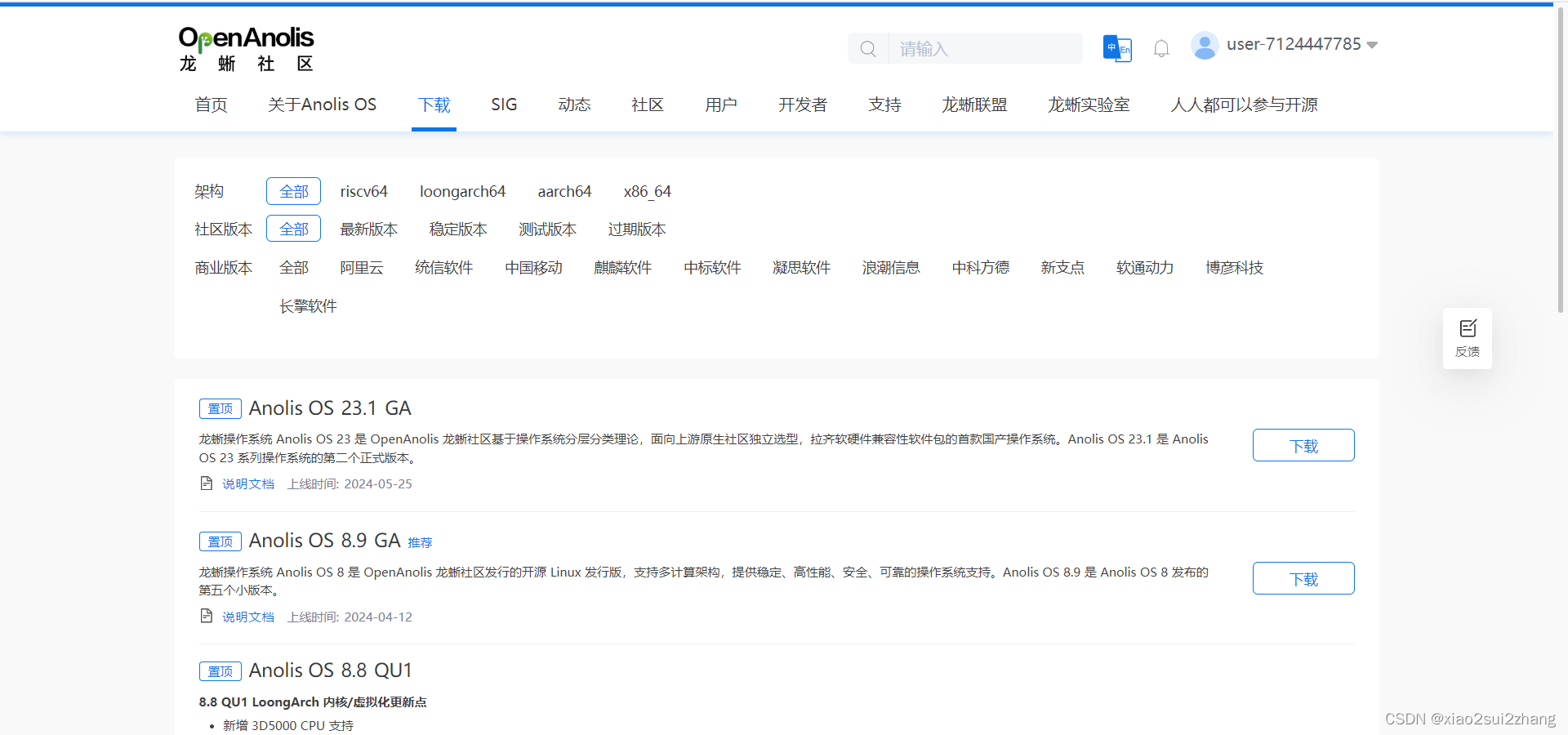
Task: Click the username user-7124447785
Action: click(x=1294, y=44)
